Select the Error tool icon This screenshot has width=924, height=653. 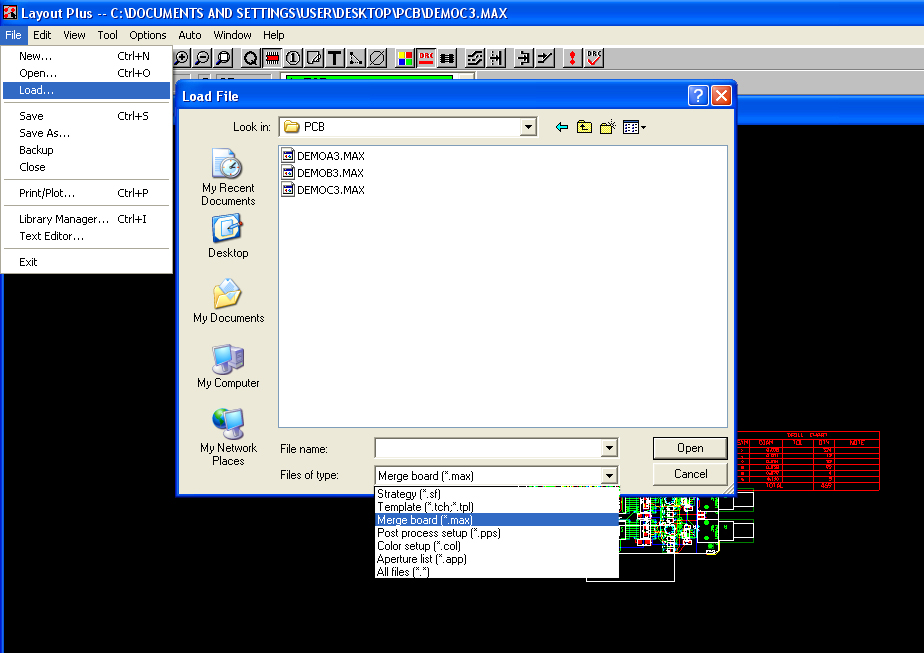coord(377,58)
